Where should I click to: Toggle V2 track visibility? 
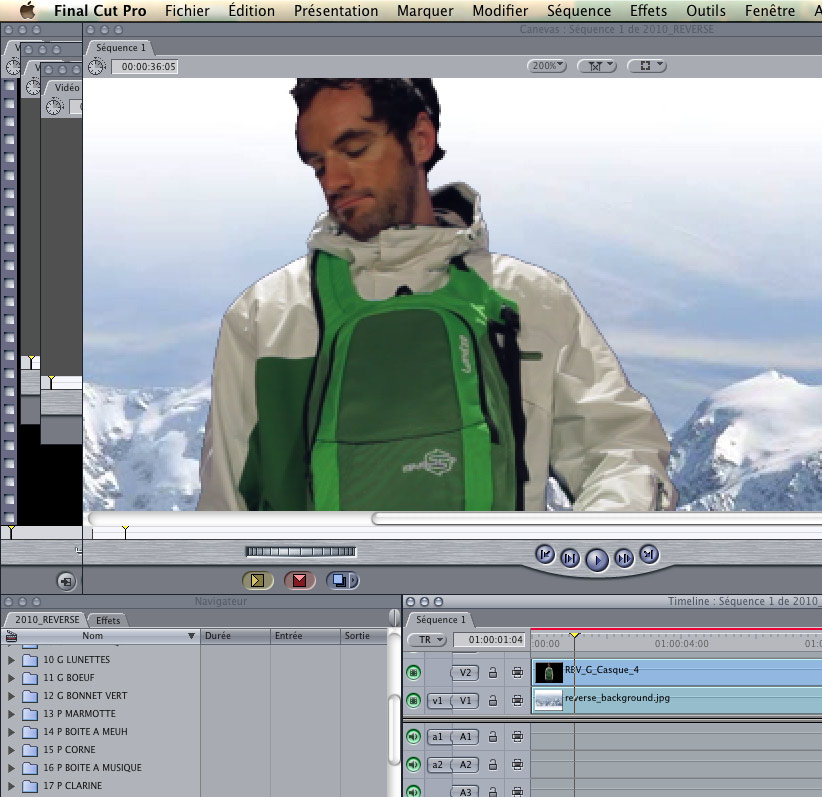tap(414, 672)
